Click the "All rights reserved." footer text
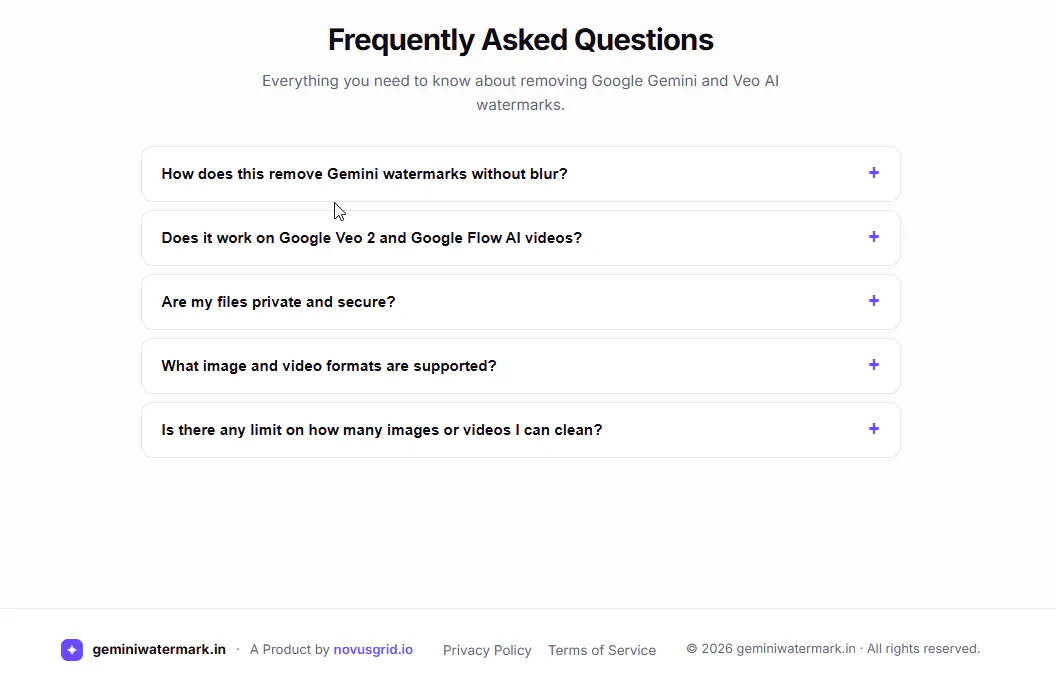Viewport: 1056px width, 683px height. pyautogui.click(x=923, y=649)
